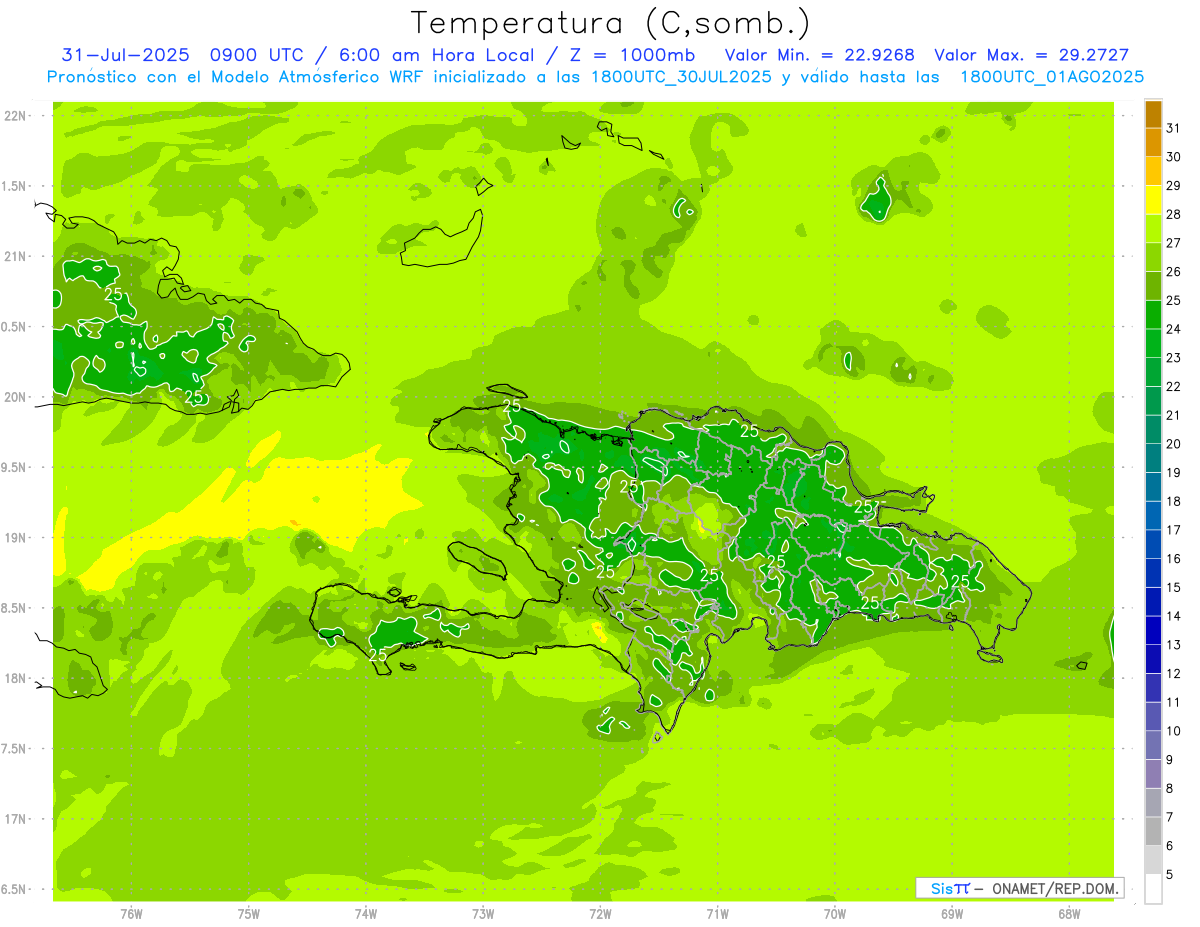Screen dimensions: 1200x927
Task: Pick the gray legend band between 6 and 7
Action: [x=1153, y=832]
